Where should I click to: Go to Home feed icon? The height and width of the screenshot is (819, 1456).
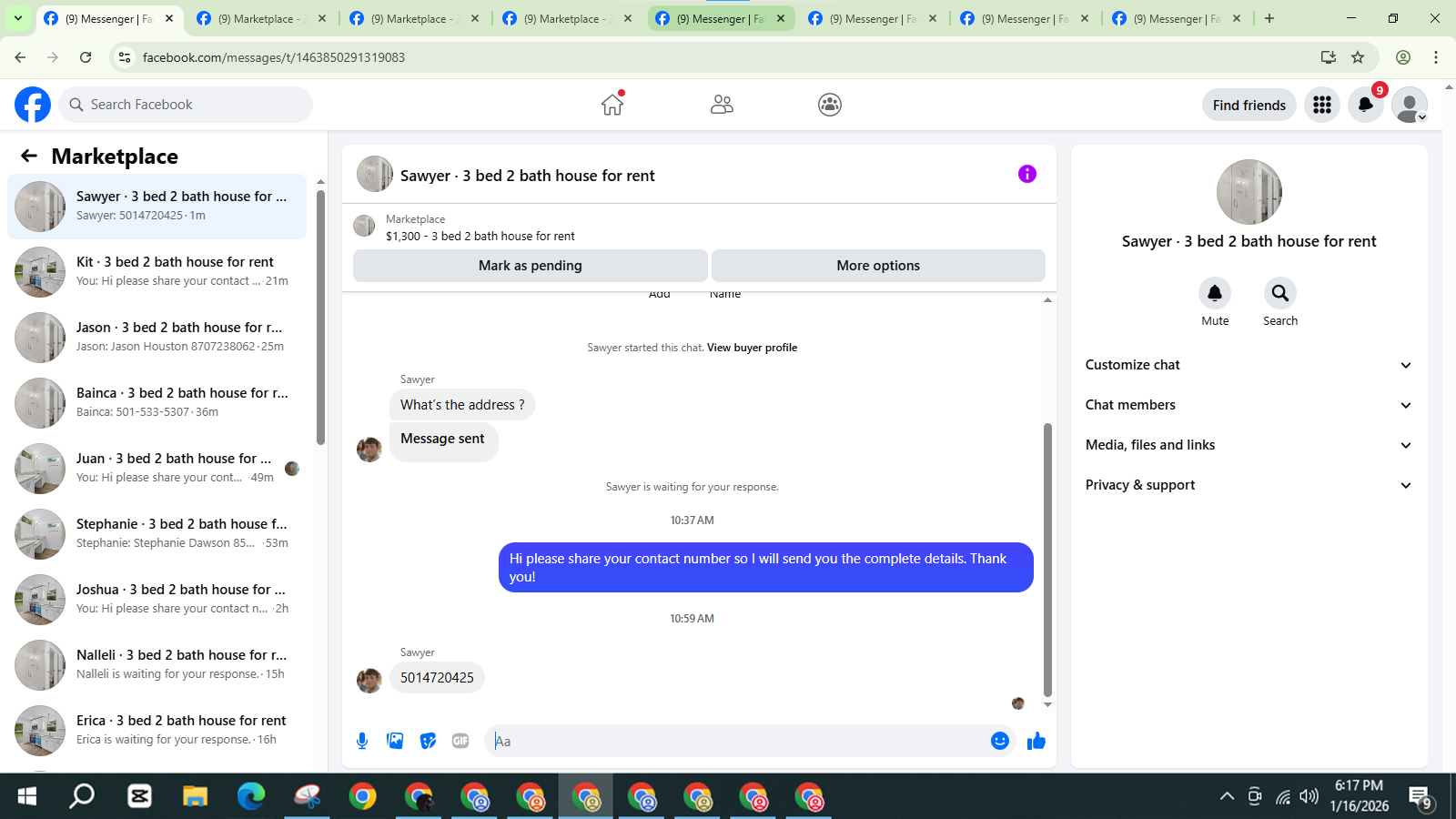(x=612, y=105)
